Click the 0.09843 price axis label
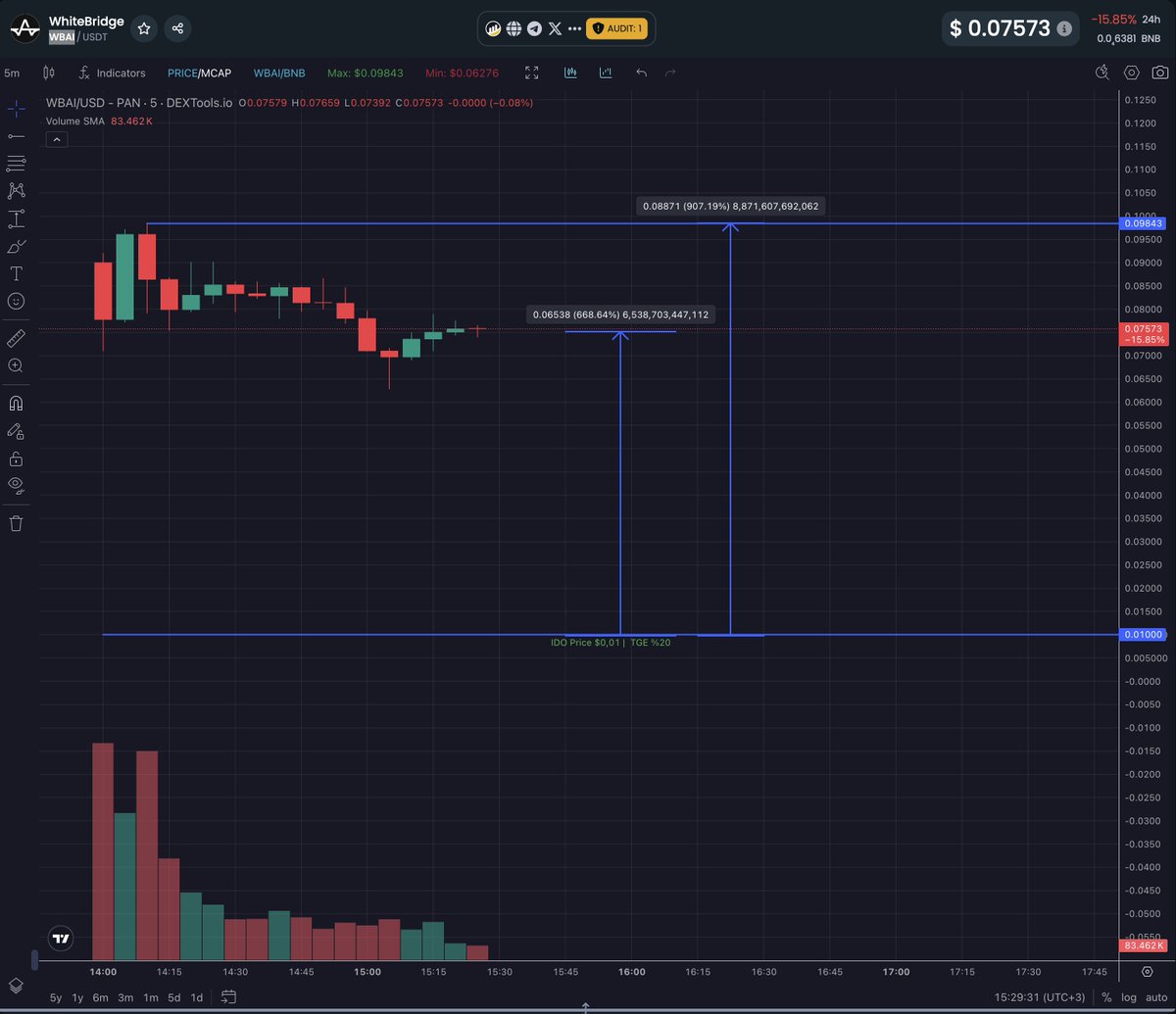This screenshot has height=1014, width=1176. point(1142,223)
